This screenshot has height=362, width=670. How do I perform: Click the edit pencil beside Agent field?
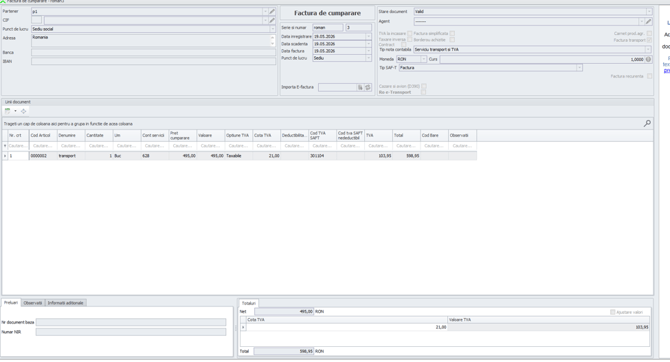[x=648, y=21]
